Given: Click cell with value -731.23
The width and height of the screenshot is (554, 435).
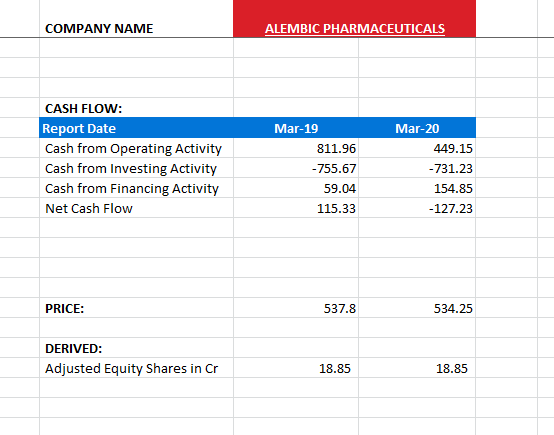Looking at the screenshot, I should coord(417,168).
